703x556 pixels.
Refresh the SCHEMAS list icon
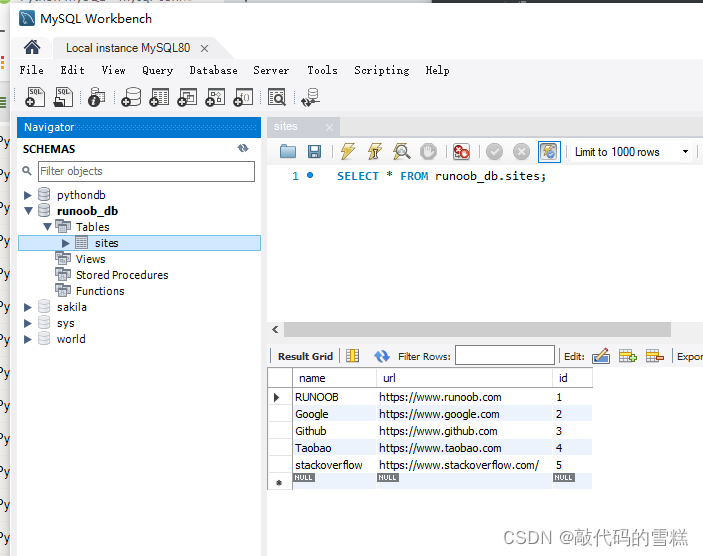pos(243,148)
